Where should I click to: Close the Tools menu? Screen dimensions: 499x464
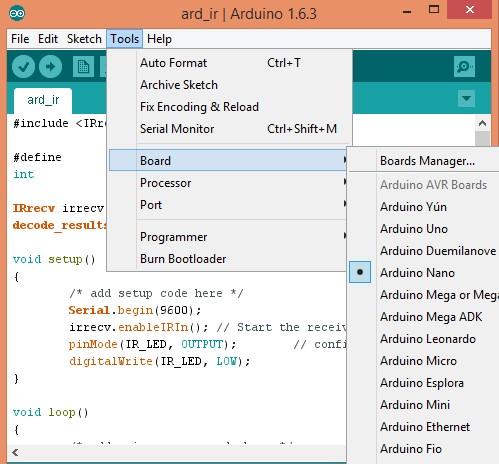click(125, 39)
